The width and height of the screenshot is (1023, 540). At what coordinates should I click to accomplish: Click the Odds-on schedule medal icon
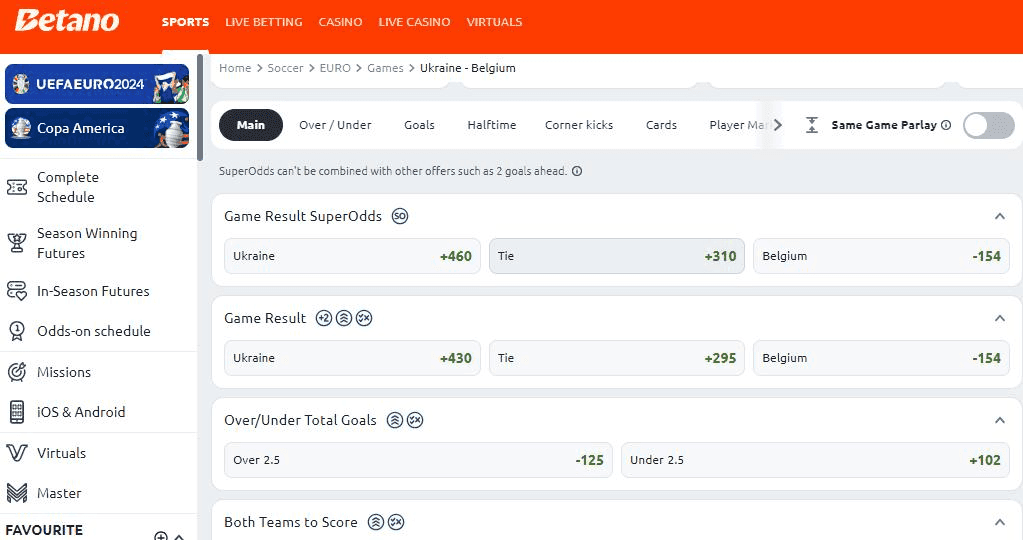pyautogui.click(x=17, y=331)
